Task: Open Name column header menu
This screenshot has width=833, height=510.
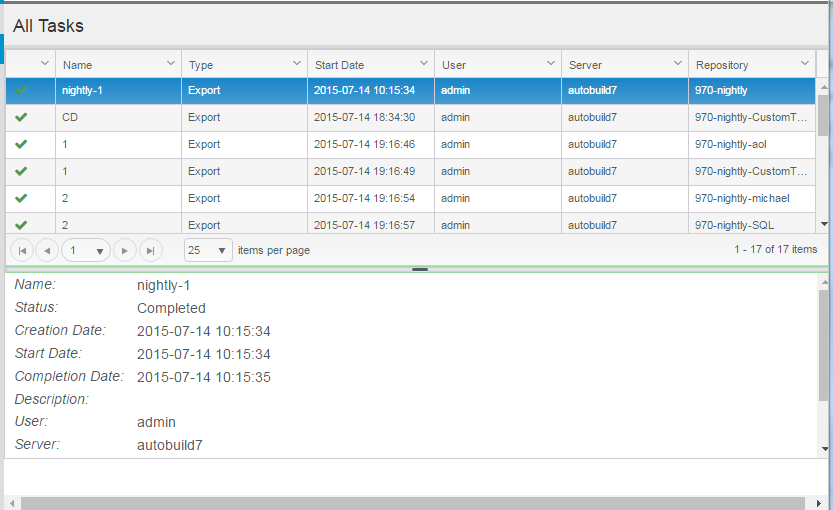Action: [x=171, y=63]
